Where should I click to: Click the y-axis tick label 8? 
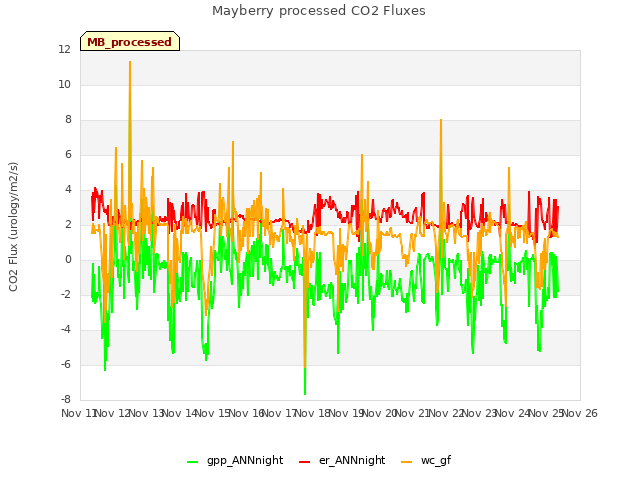(68, 120)
